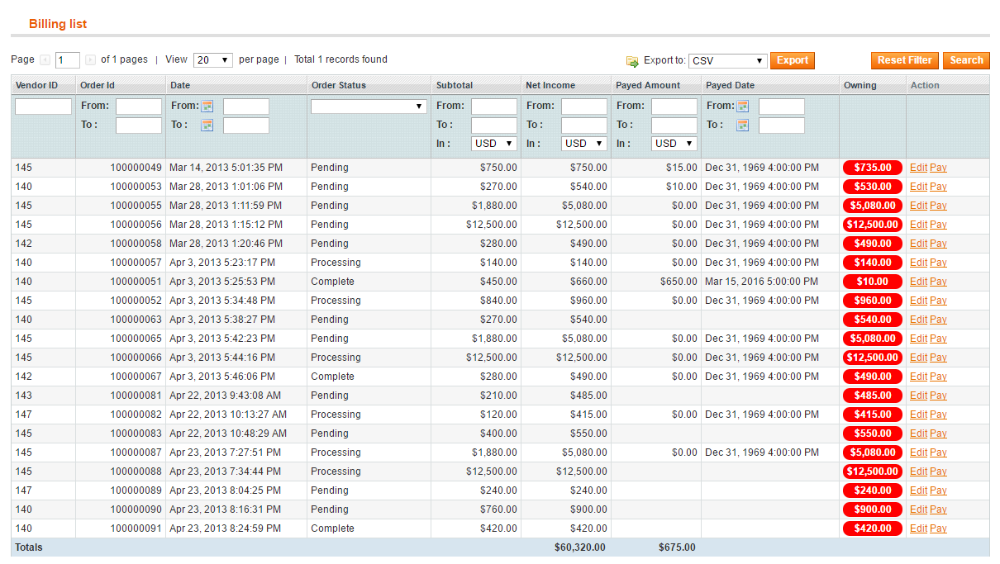Click the $10.00 owing badge
Screen dimensions: 1000x564
pos(872,281)
